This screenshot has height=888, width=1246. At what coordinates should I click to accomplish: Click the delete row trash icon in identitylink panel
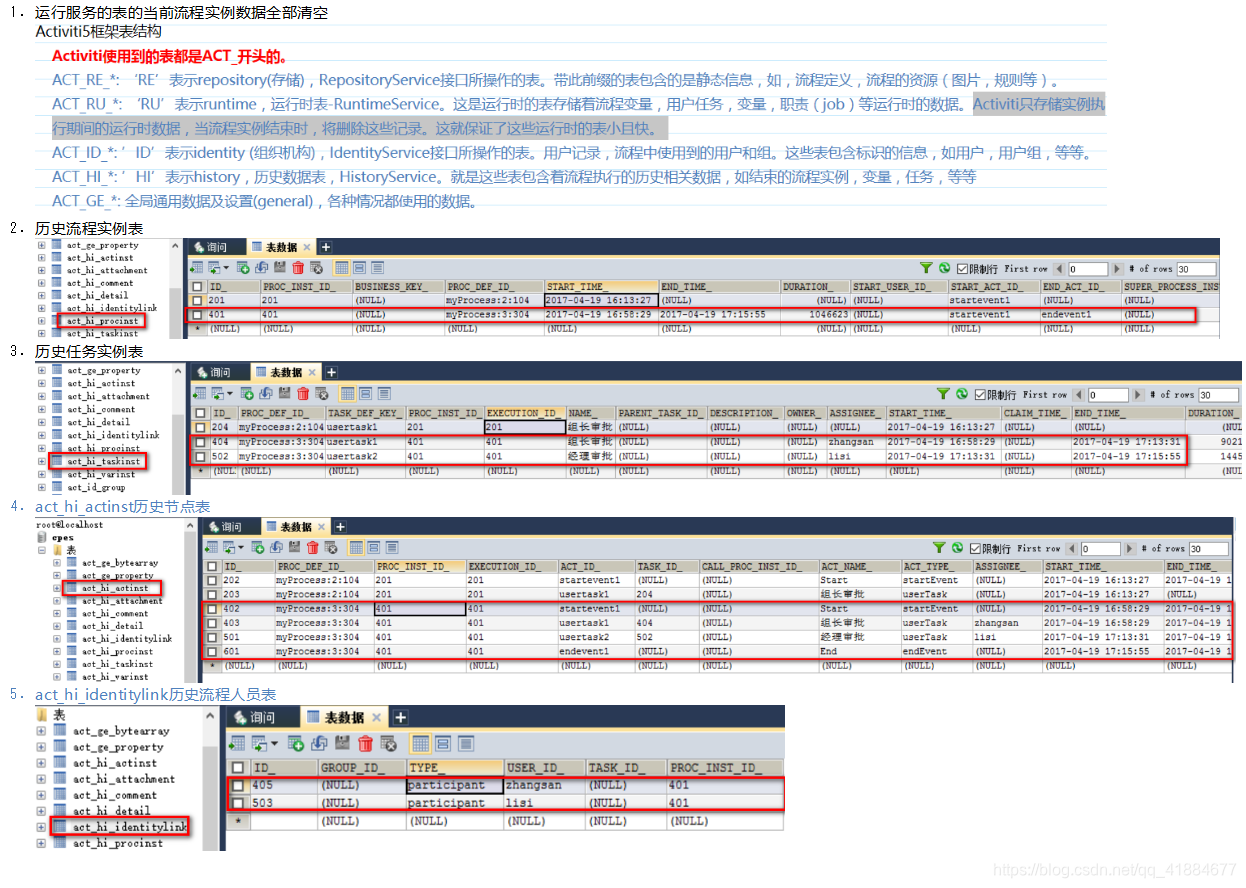[365, 743]
